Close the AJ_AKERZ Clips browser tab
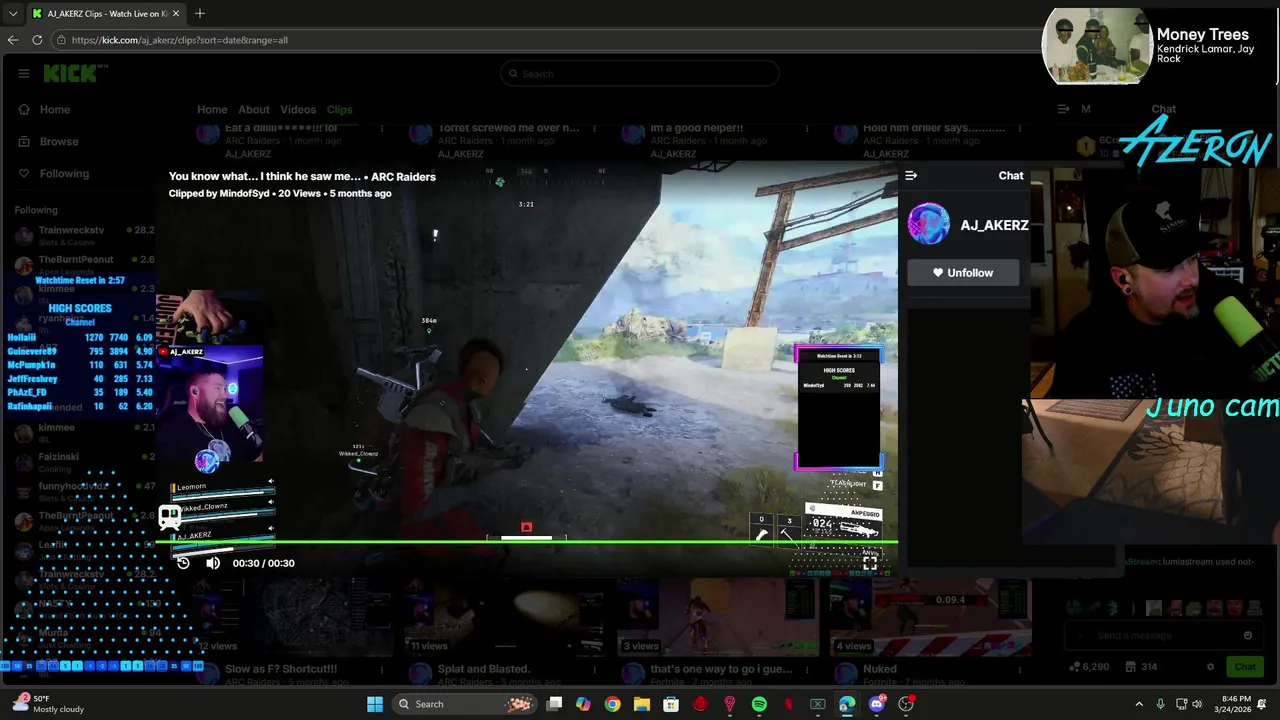The height and width of the screenshot is (720, 1280). pos(176,14)
